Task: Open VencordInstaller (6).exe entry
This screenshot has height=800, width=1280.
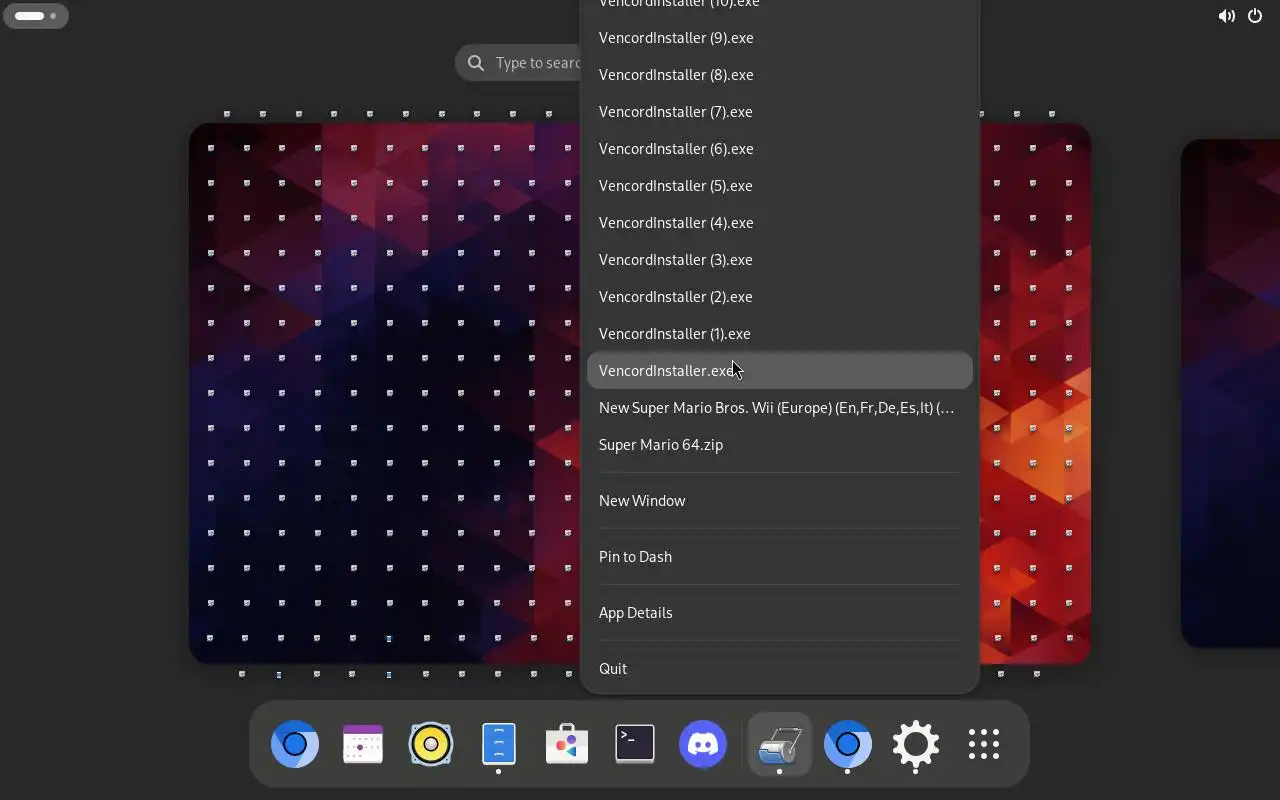Action: coord(780,149)
